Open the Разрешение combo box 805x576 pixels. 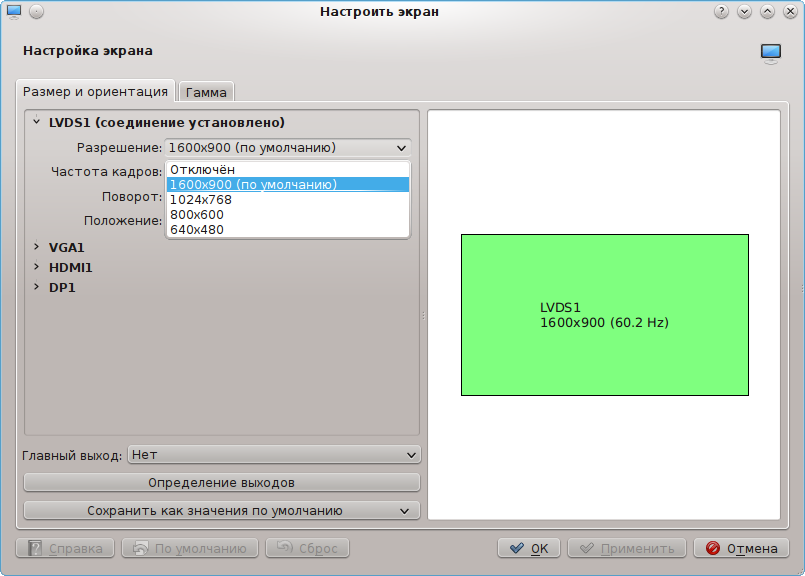point(288,148)
